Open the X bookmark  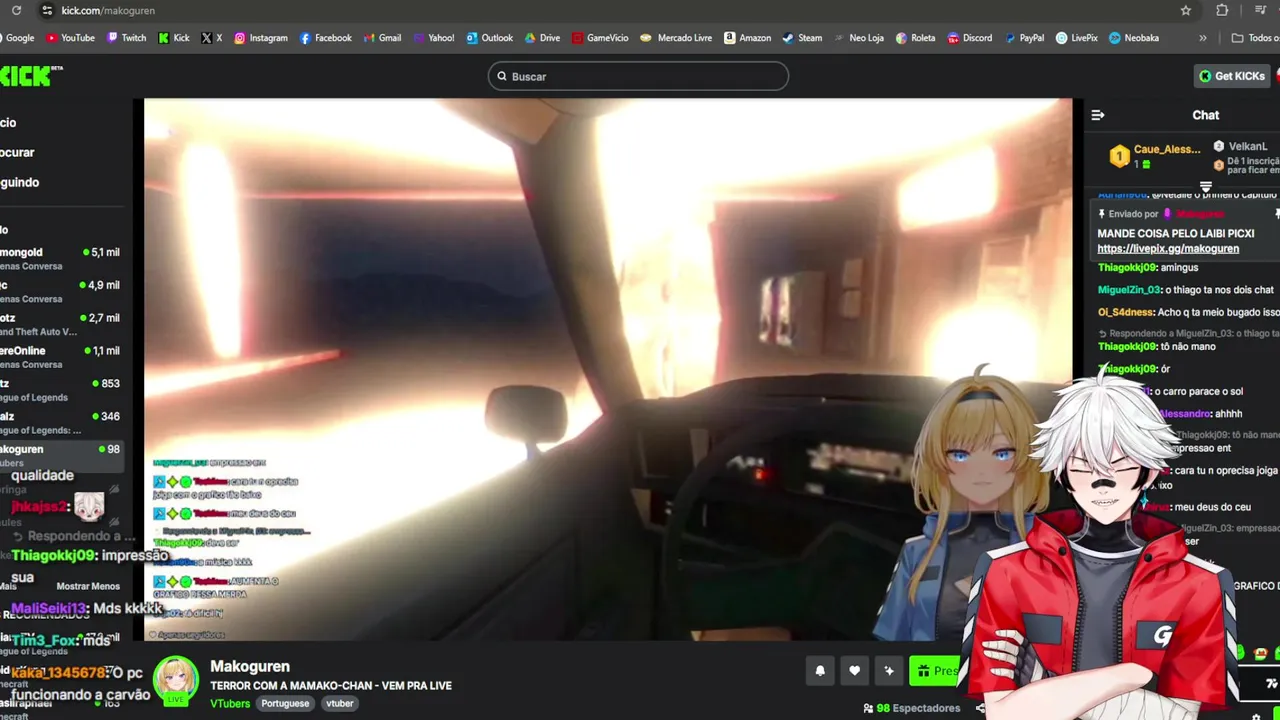(212, 38)
